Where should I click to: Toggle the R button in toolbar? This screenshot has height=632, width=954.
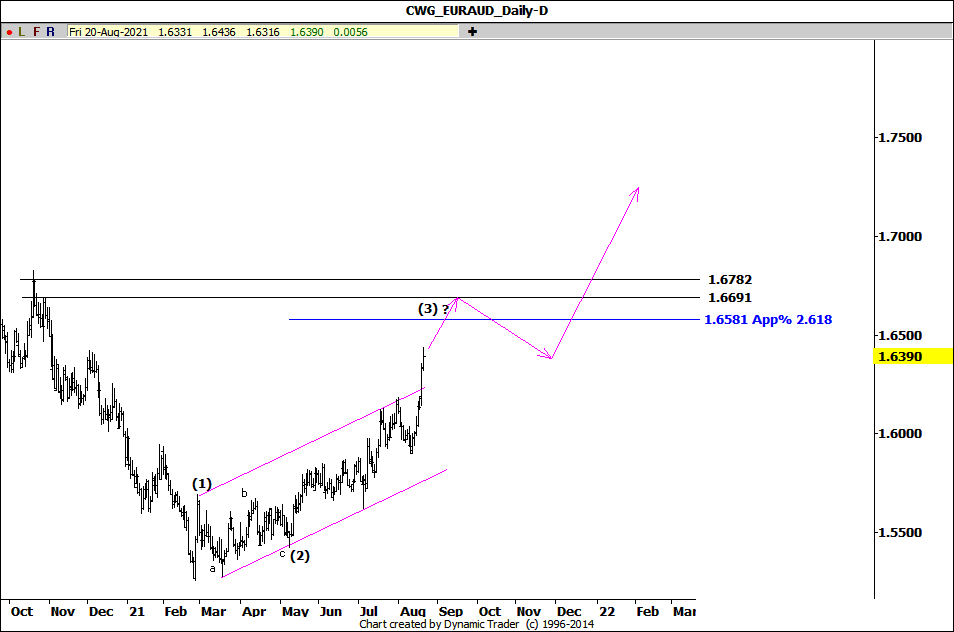[50, 32]
